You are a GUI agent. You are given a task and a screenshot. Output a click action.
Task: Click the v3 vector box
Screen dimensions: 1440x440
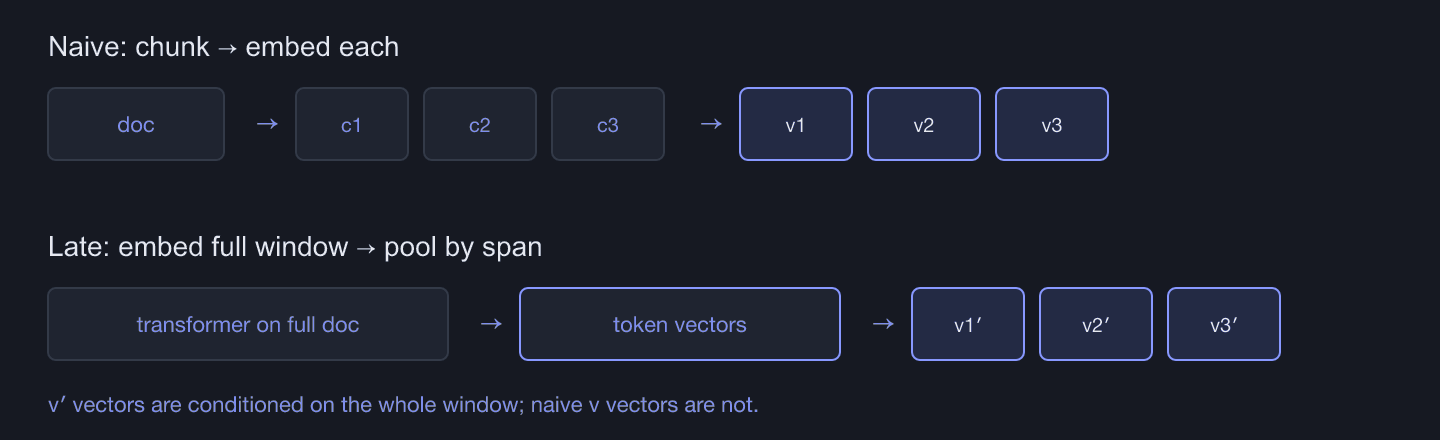coord(1052,124)
